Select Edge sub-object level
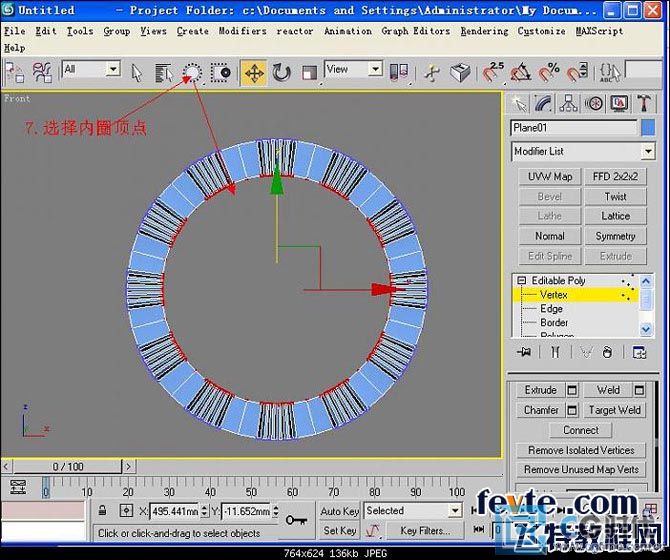 click(551, 308)
